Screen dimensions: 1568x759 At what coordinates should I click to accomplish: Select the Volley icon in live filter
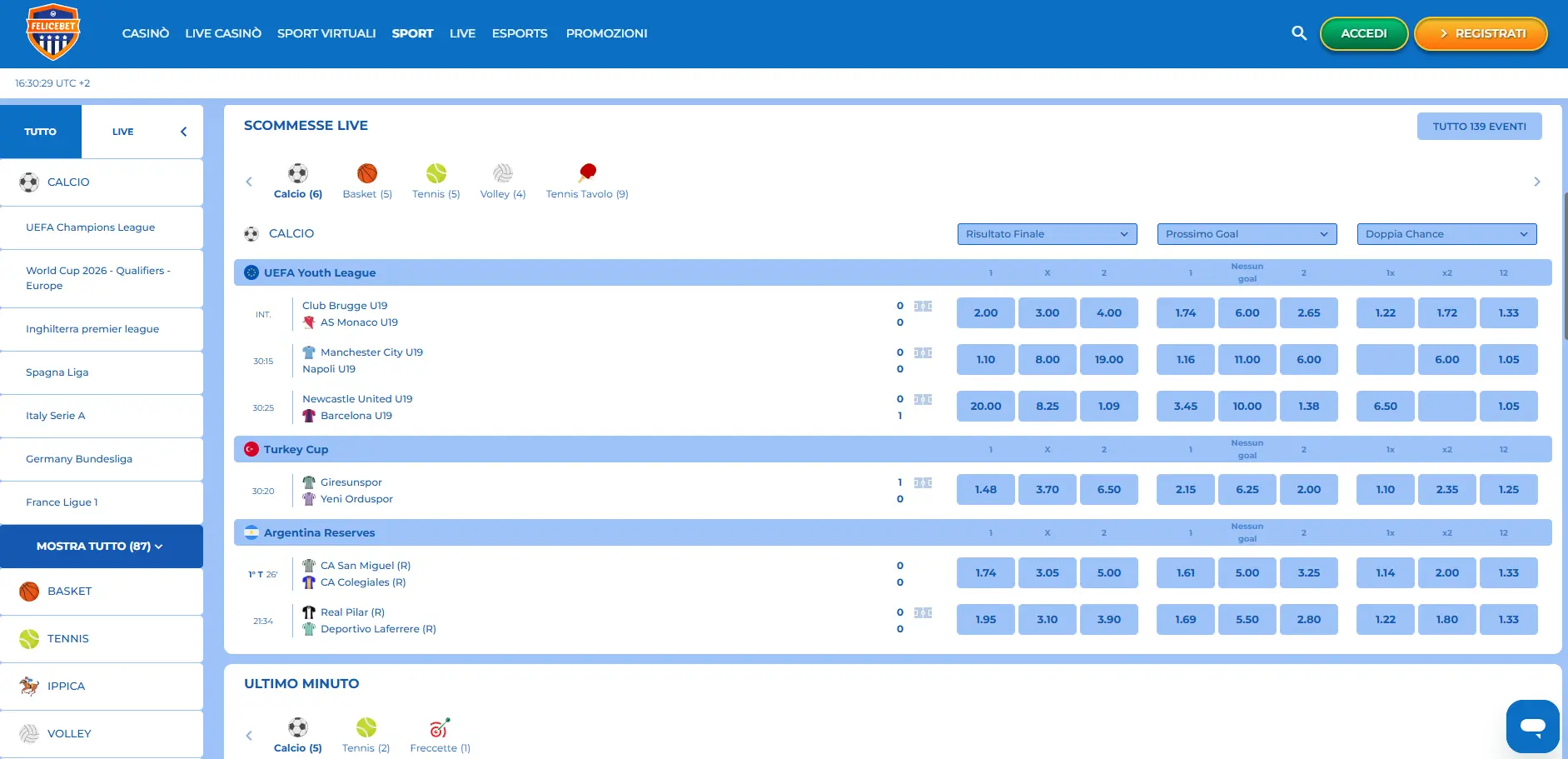click(502, 173)
